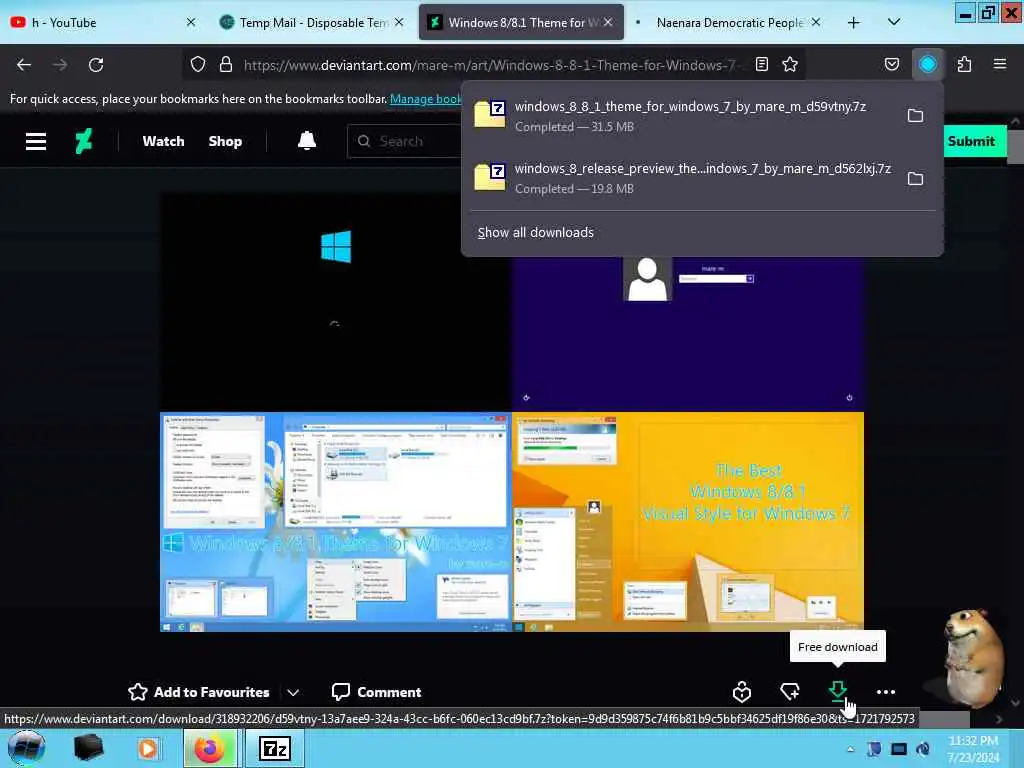The height and width of the screenshot is (768, 1024).
Task: Click the blue downloads indicator icon
Action: pos(927,64)
